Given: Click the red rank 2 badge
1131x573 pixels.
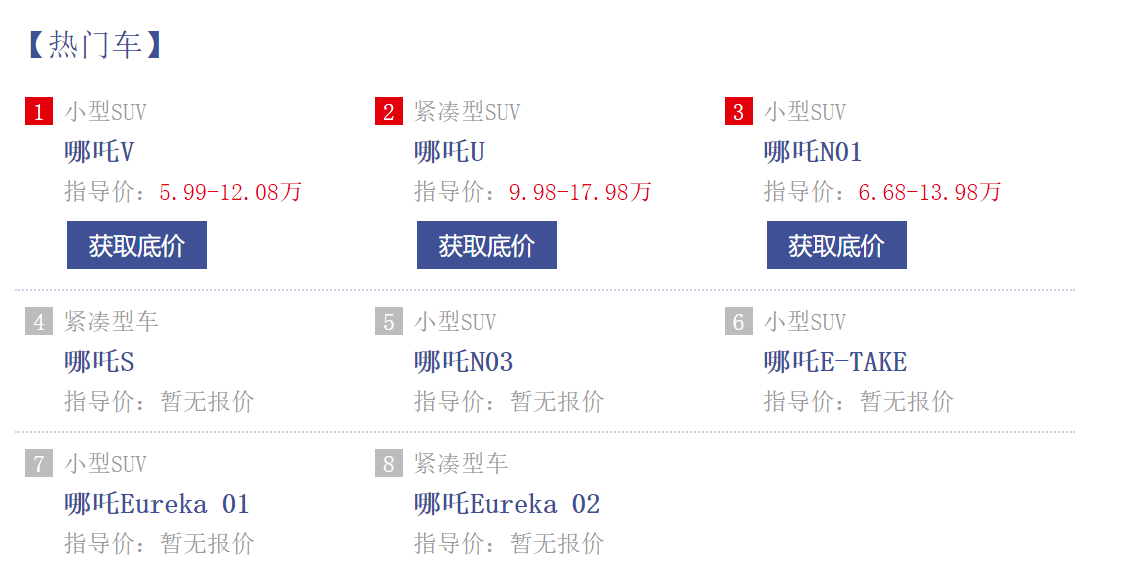Looking at the screenshot, I should coord(389,111).
